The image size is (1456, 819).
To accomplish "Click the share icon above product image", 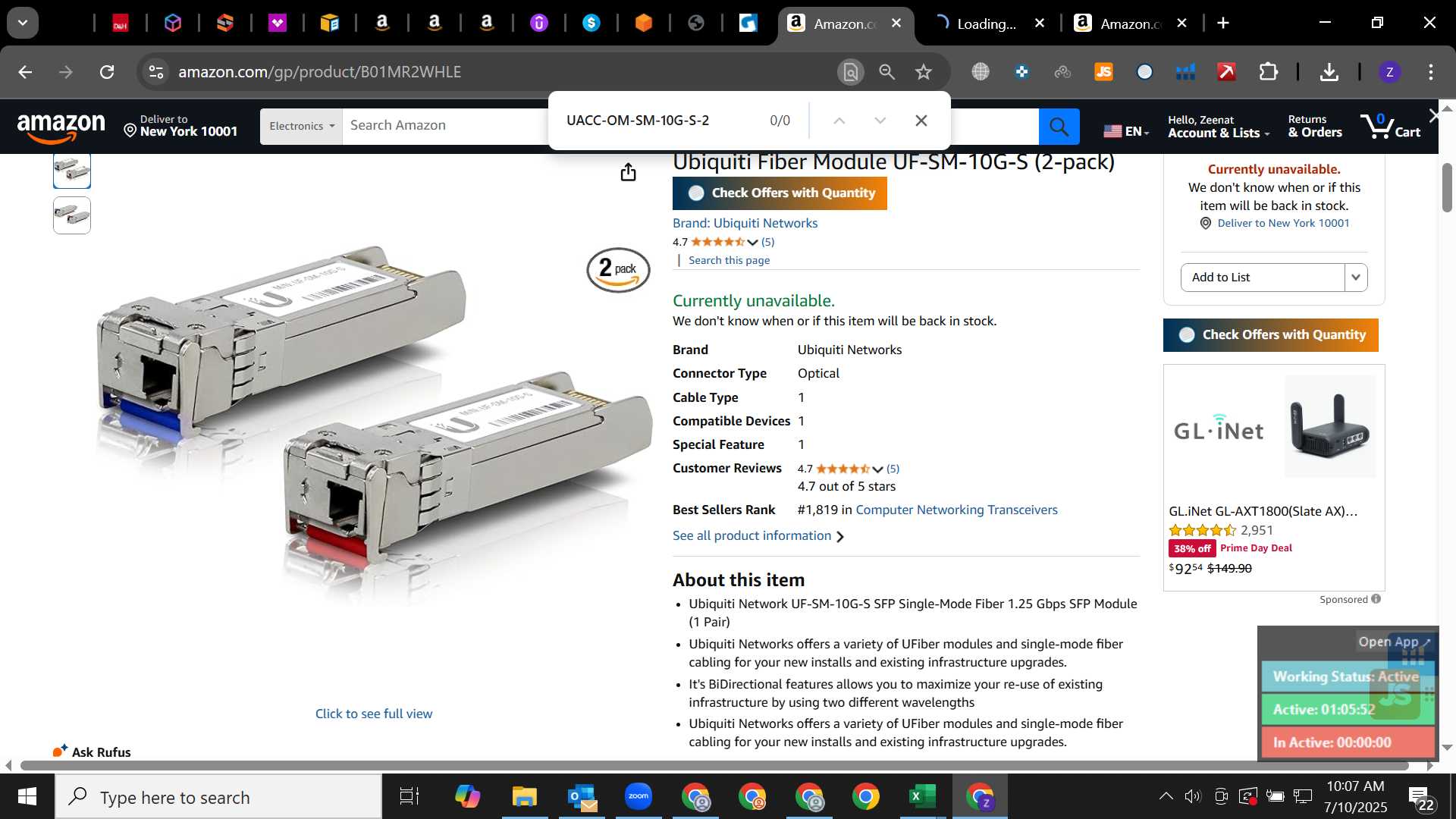I will (x=628, y=172).
